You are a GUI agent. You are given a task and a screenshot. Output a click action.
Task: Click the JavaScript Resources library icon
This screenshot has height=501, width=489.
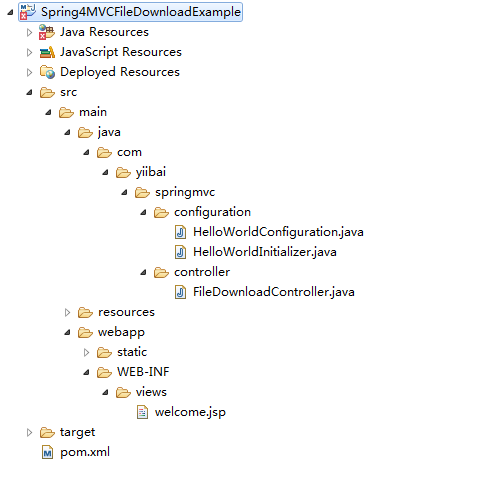[47, 52]
